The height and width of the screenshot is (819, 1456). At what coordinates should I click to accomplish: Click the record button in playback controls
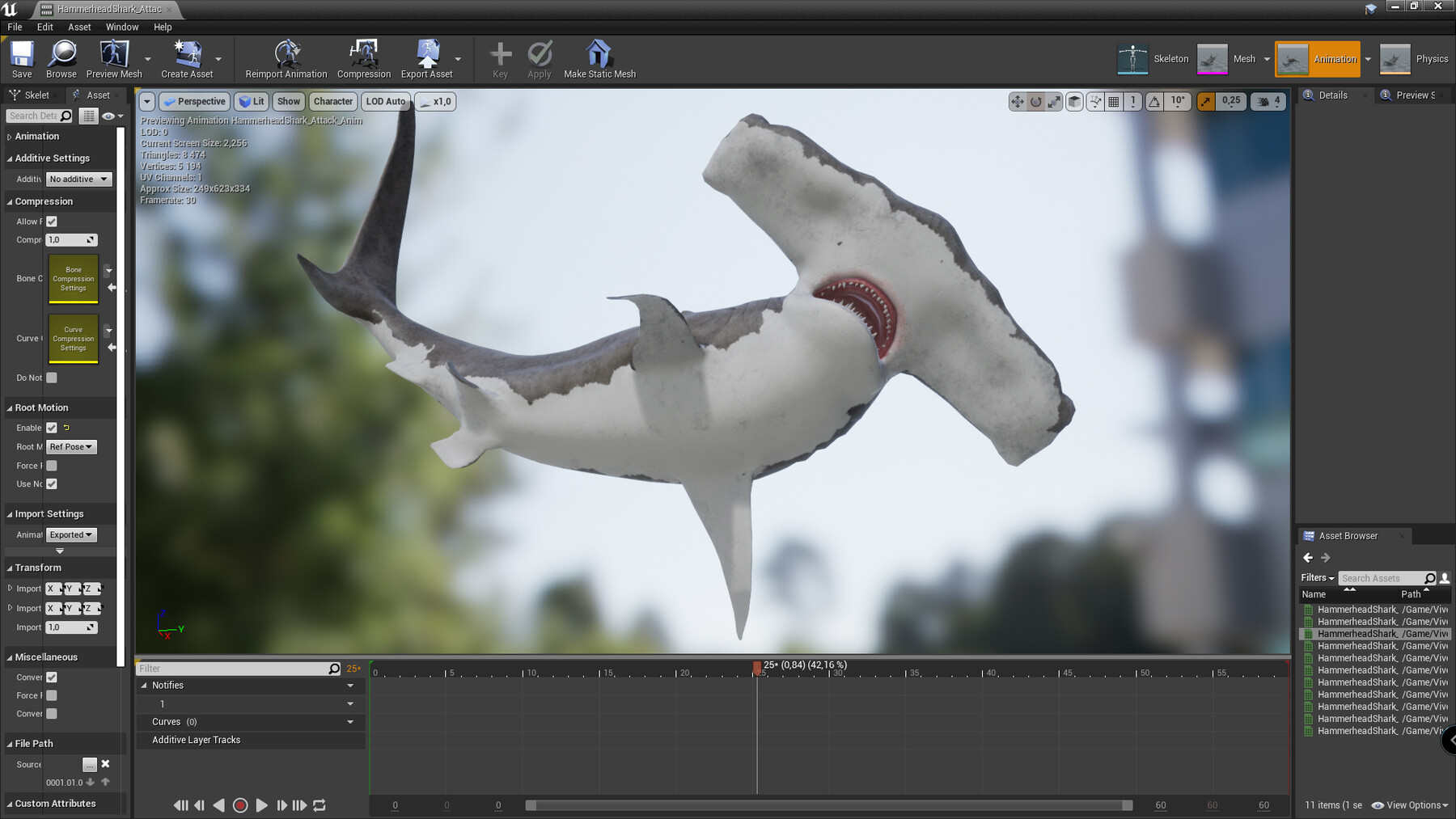[x=240, y=805]
